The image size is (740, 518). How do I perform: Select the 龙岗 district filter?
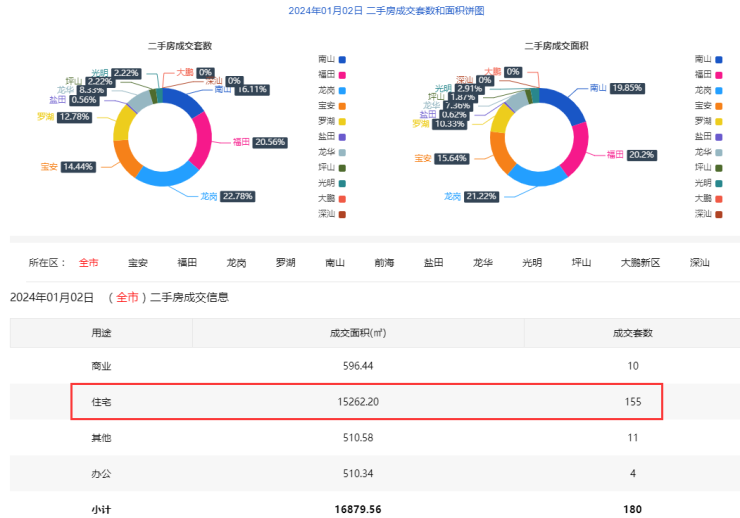[236, 263]
